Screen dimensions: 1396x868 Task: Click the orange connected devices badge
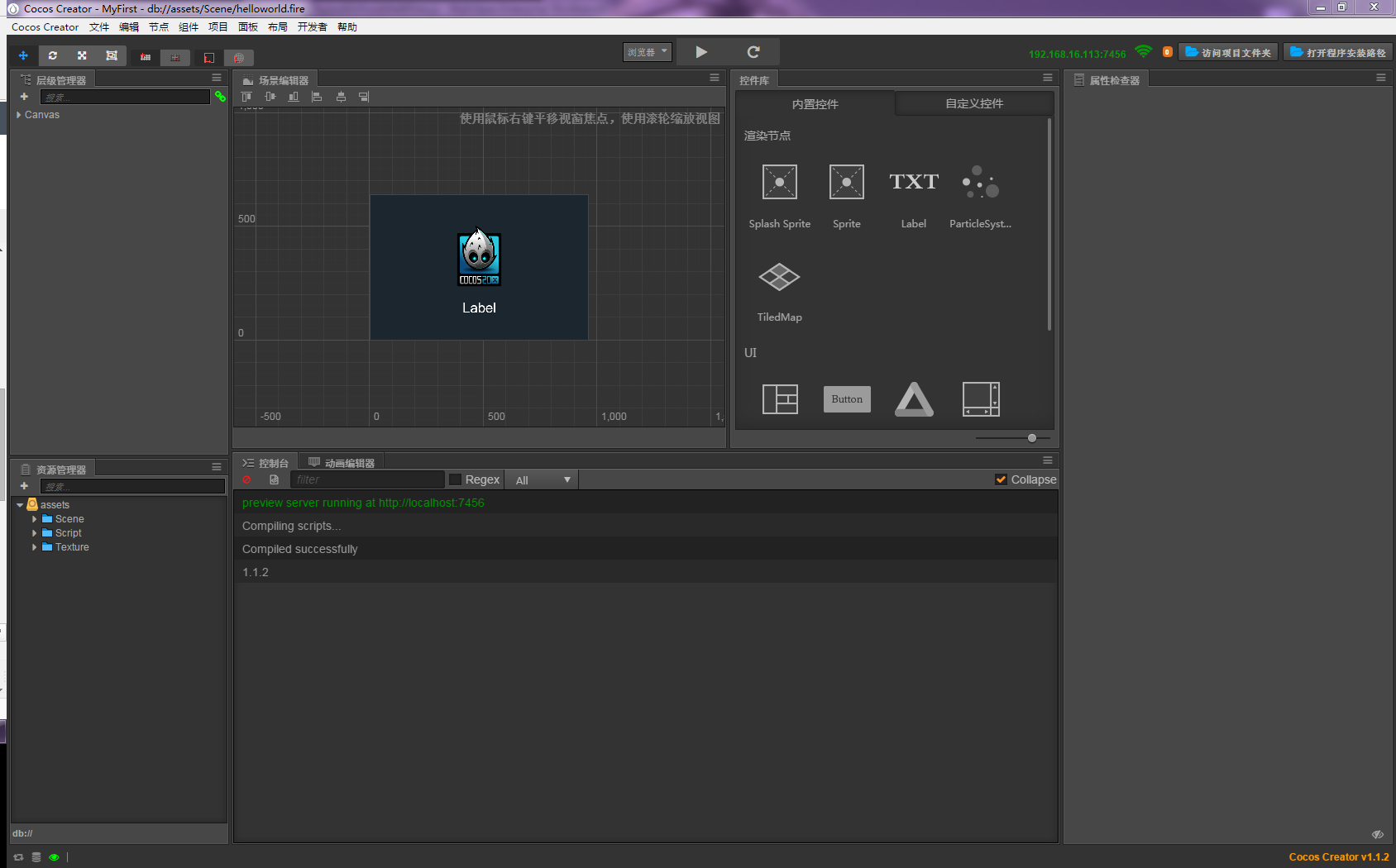[1167, 51]
